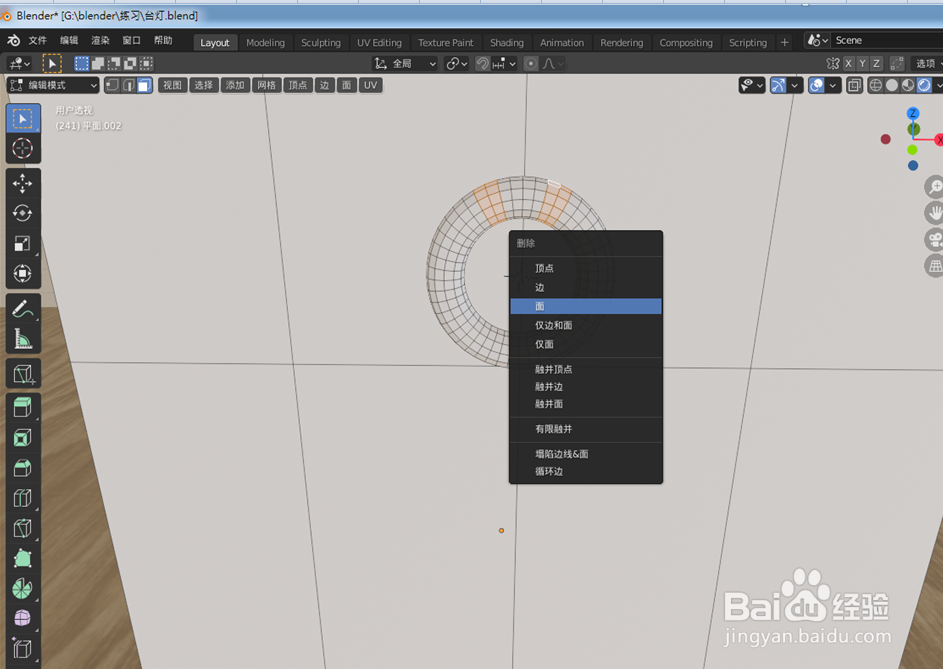Screen dimensions: 943x669
Task: Expand the 选项 panel dropdown
Action: click(x=925, y=63)
